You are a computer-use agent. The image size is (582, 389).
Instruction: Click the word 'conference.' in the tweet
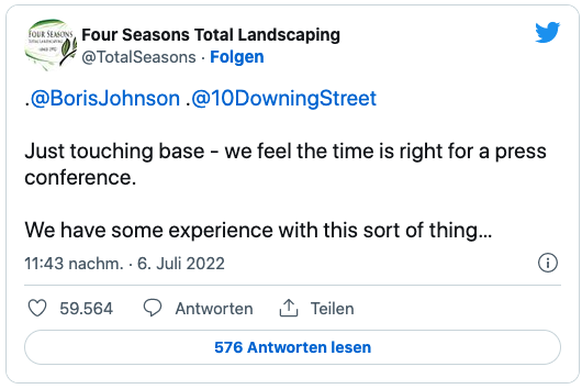click(81, 177)
